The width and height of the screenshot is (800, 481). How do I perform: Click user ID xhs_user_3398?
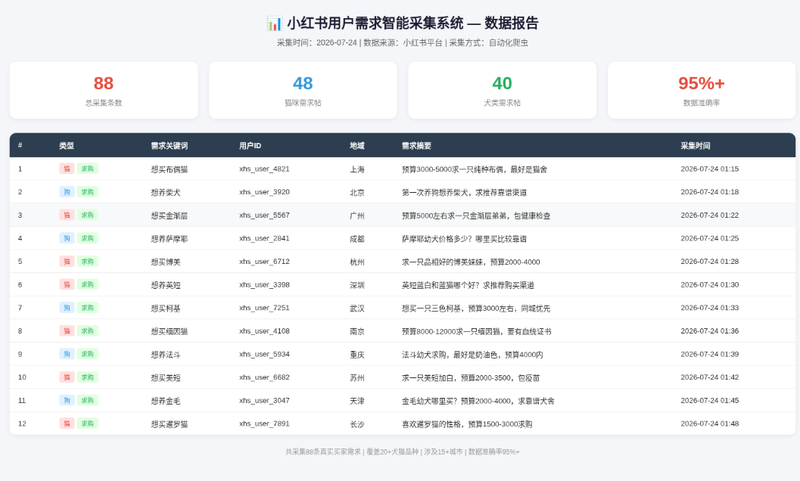(x=264, y=285)
